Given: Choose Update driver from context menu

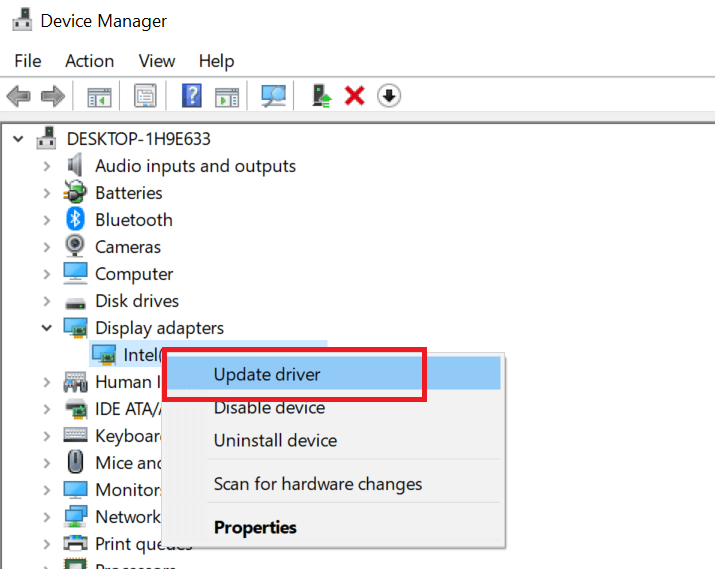Looking at the screenshot, I should (332, 374).
